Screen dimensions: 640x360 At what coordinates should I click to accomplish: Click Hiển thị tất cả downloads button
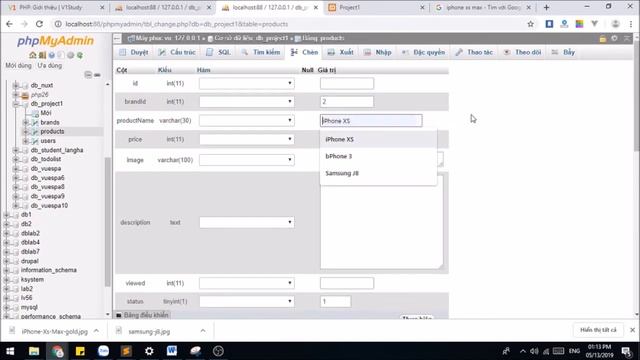pos(598,330)
